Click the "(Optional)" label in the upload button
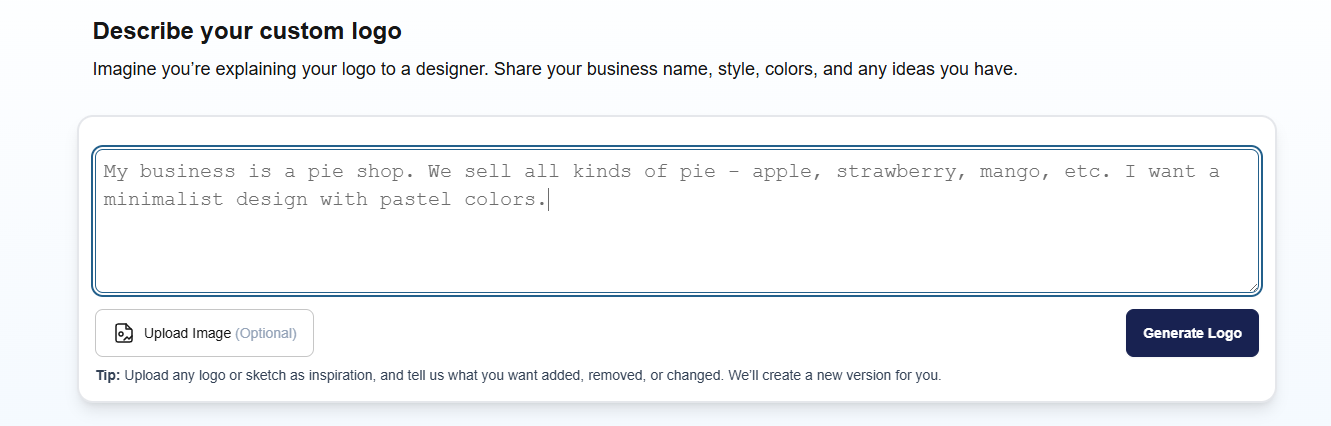Screen dimensions: 1331x426 tap(266, 333)
